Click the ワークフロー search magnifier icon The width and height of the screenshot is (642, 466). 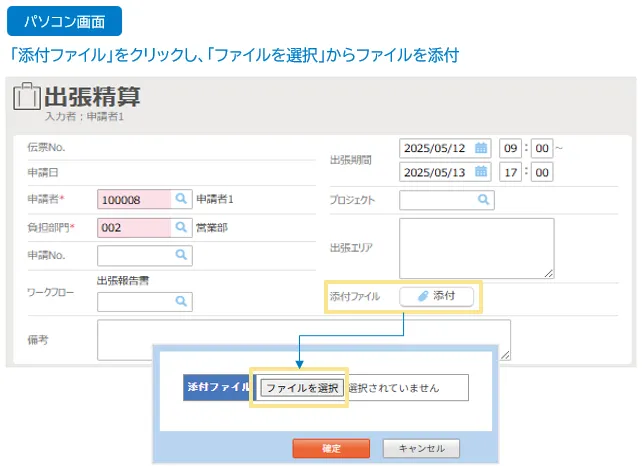point(181,301)
